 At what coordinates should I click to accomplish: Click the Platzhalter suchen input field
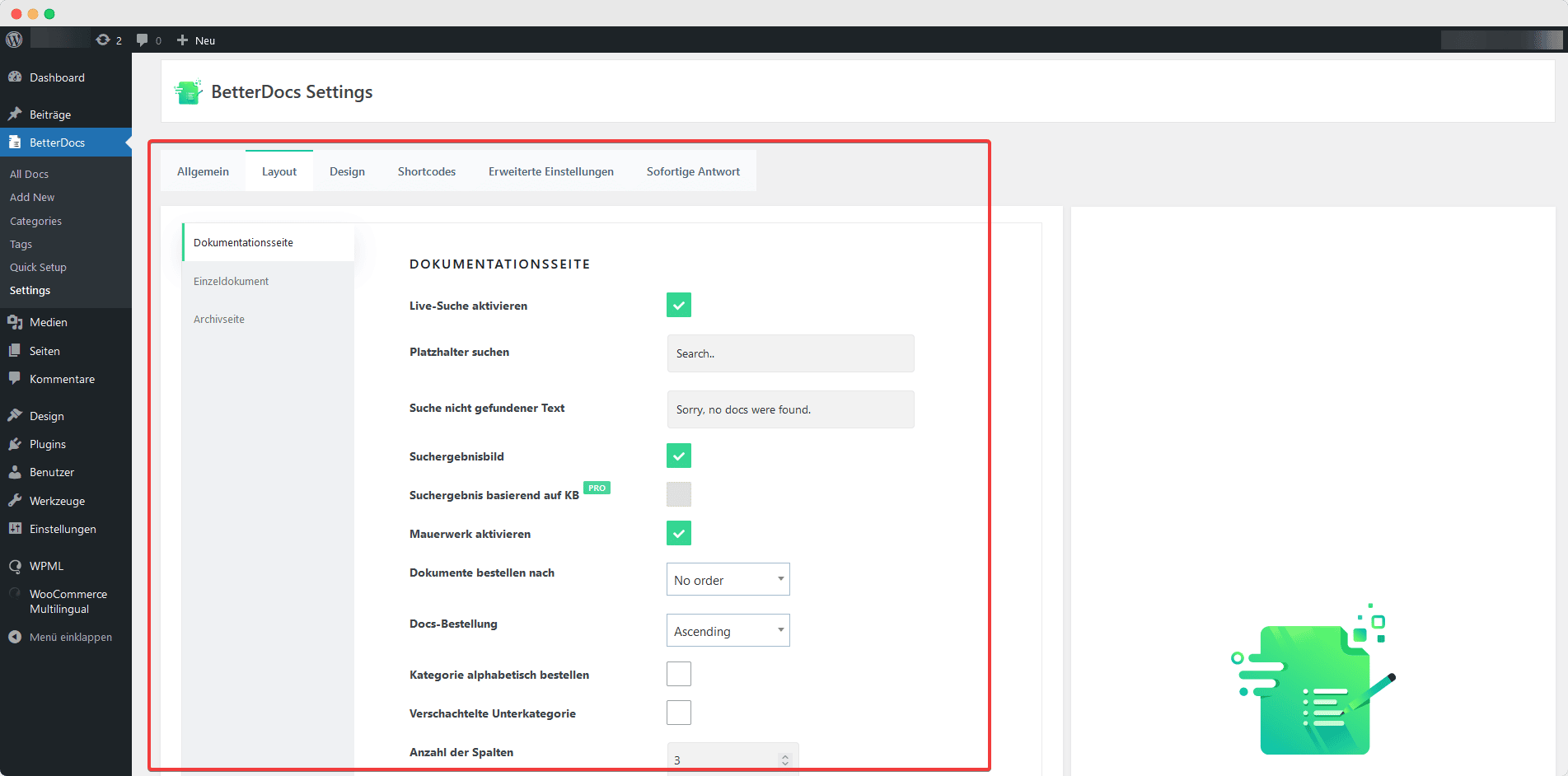click(x=789, y=353)
